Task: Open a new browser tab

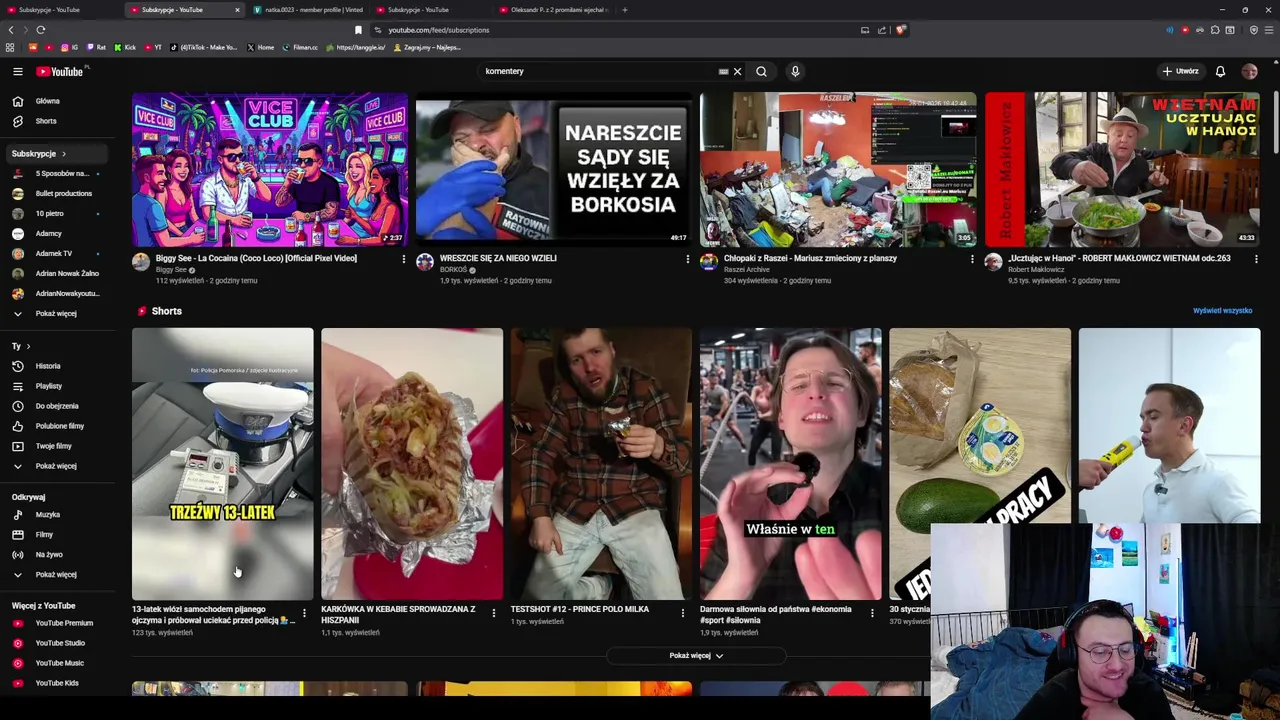Action: 625,10
